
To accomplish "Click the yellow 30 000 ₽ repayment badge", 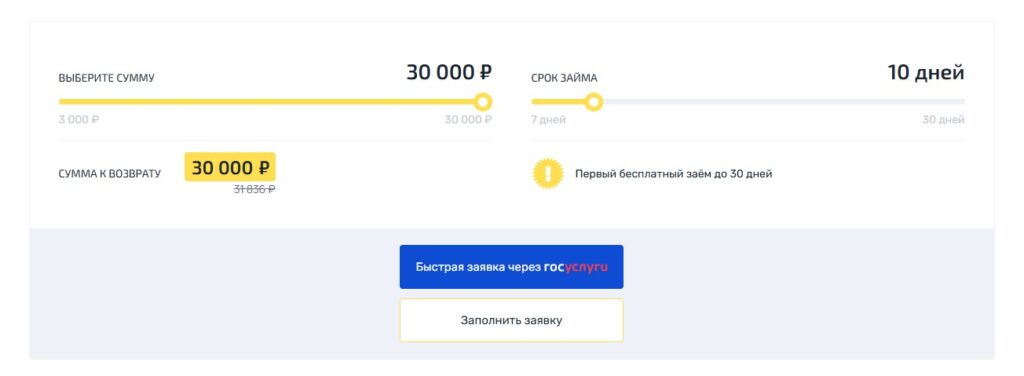I will [230, 167].
